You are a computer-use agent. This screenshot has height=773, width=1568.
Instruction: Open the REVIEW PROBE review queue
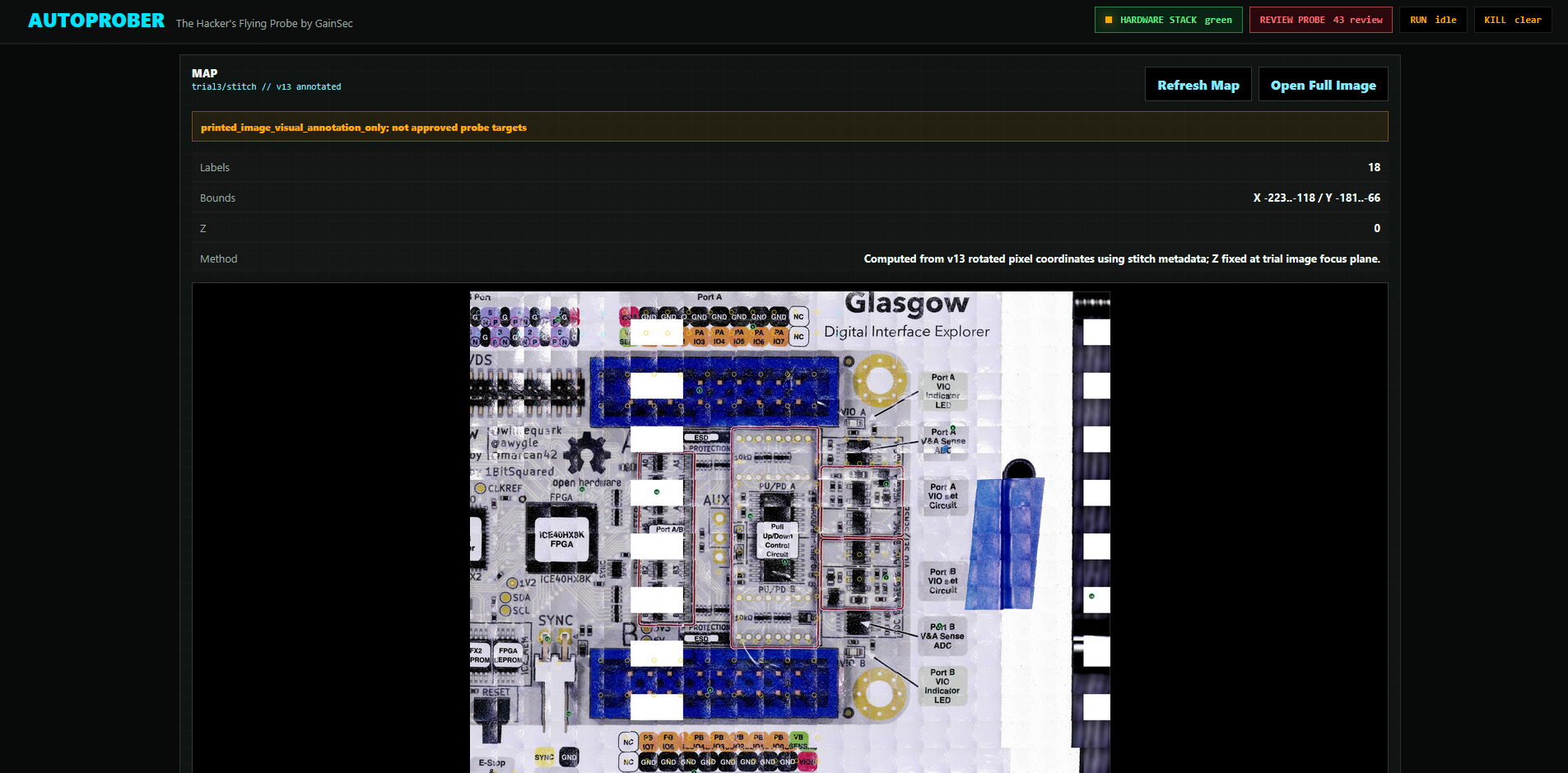[x=1320, y=19]
